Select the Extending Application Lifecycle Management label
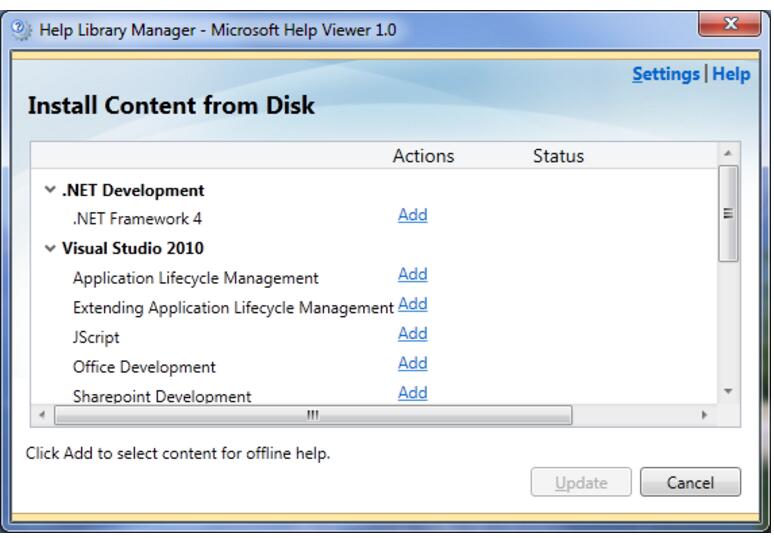The image size is (774, 538). click(233, 307)
